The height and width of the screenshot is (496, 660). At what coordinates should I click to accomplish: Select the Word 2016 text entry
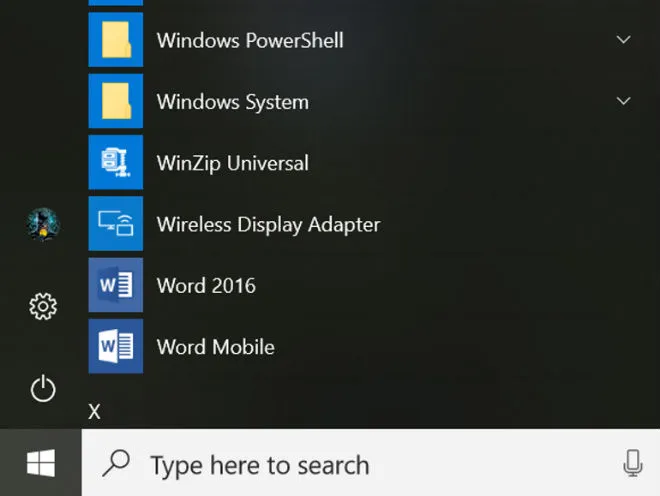coord(206,286)
